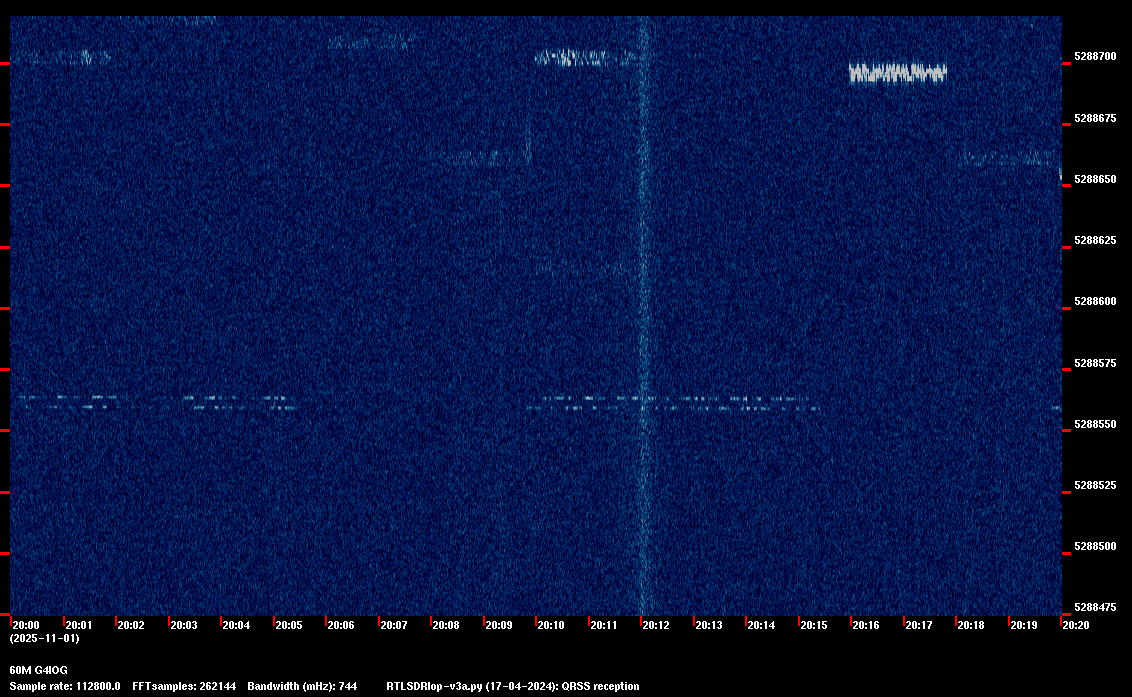The height and width of the screenshot is (697, 1132).
Task: Click the 20:08 time axis label
Action: pos(446,625)
